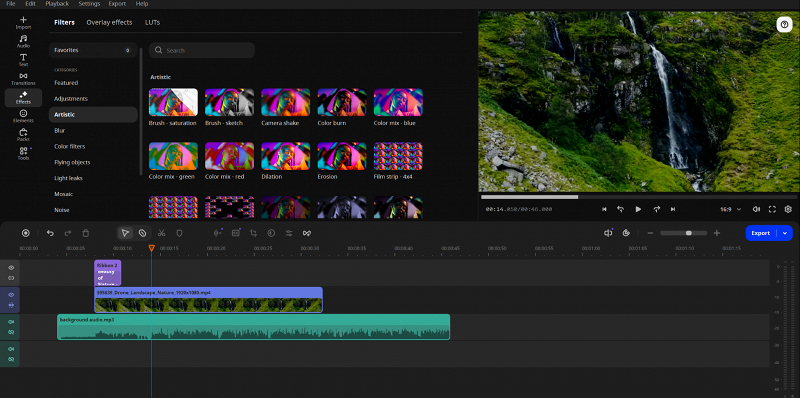Open the Import panel
800x398 pixels.
pyautogui.click(x=23, y=22)
